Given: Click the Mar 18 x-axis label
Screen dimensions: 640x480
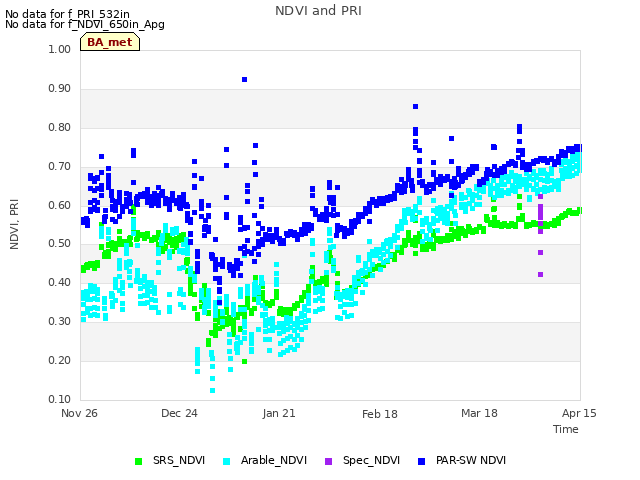Looking at the screenshot, I should [x=479, y=413].
